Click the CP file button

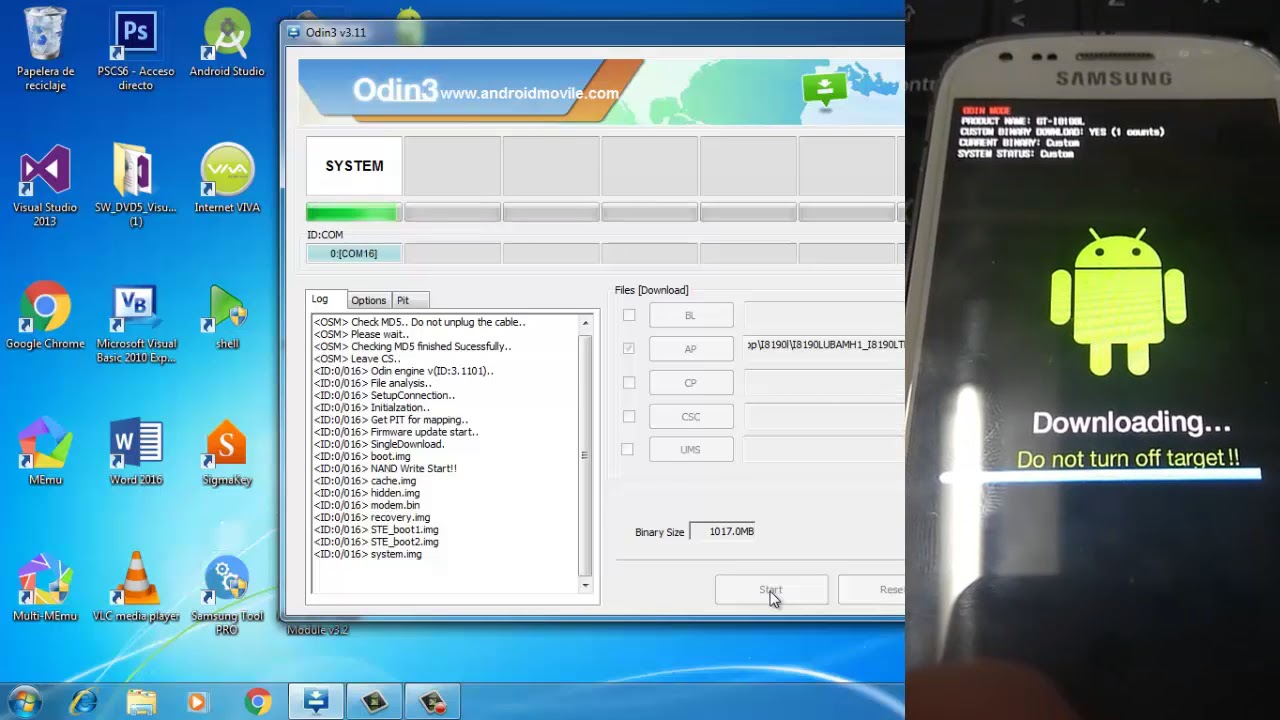pos(691,382)
